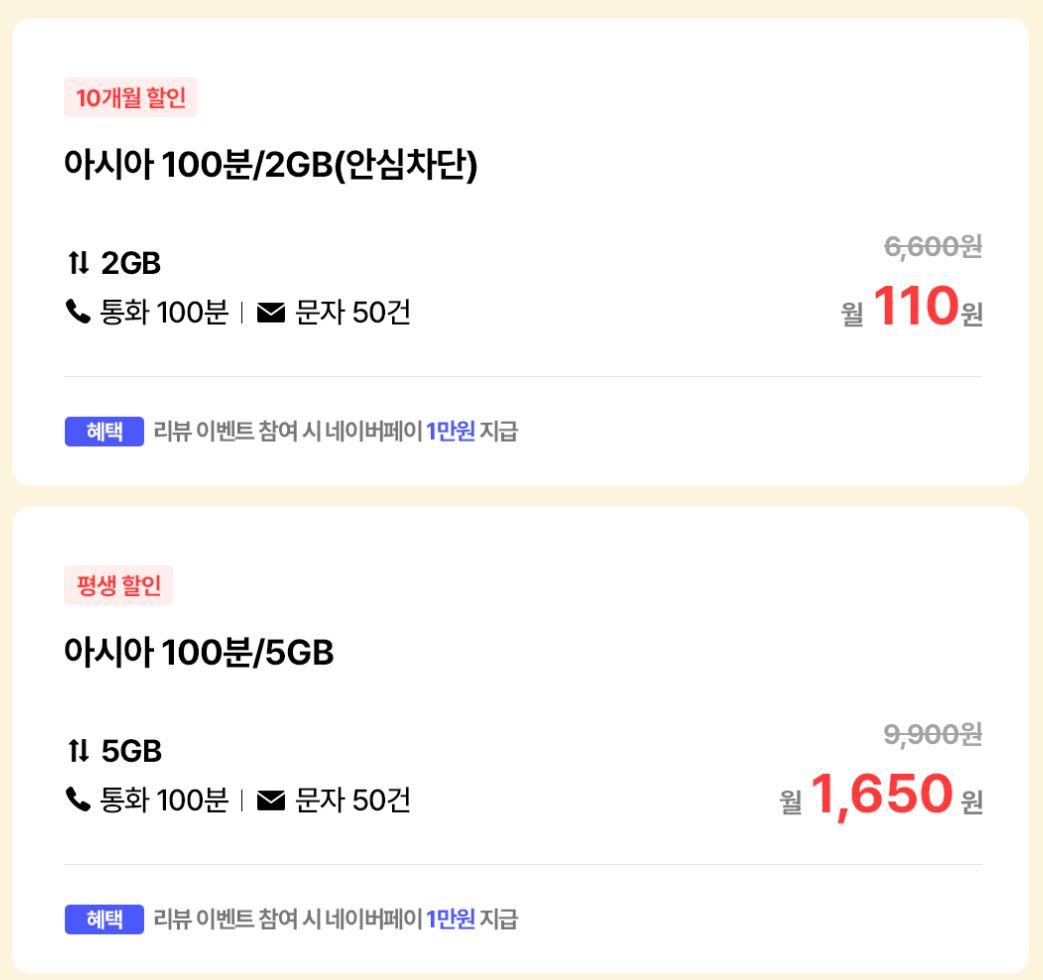This screenshot has width=1043, height=980.
Task: Click the 10개월 할인 badge
Action: (131, 99)
